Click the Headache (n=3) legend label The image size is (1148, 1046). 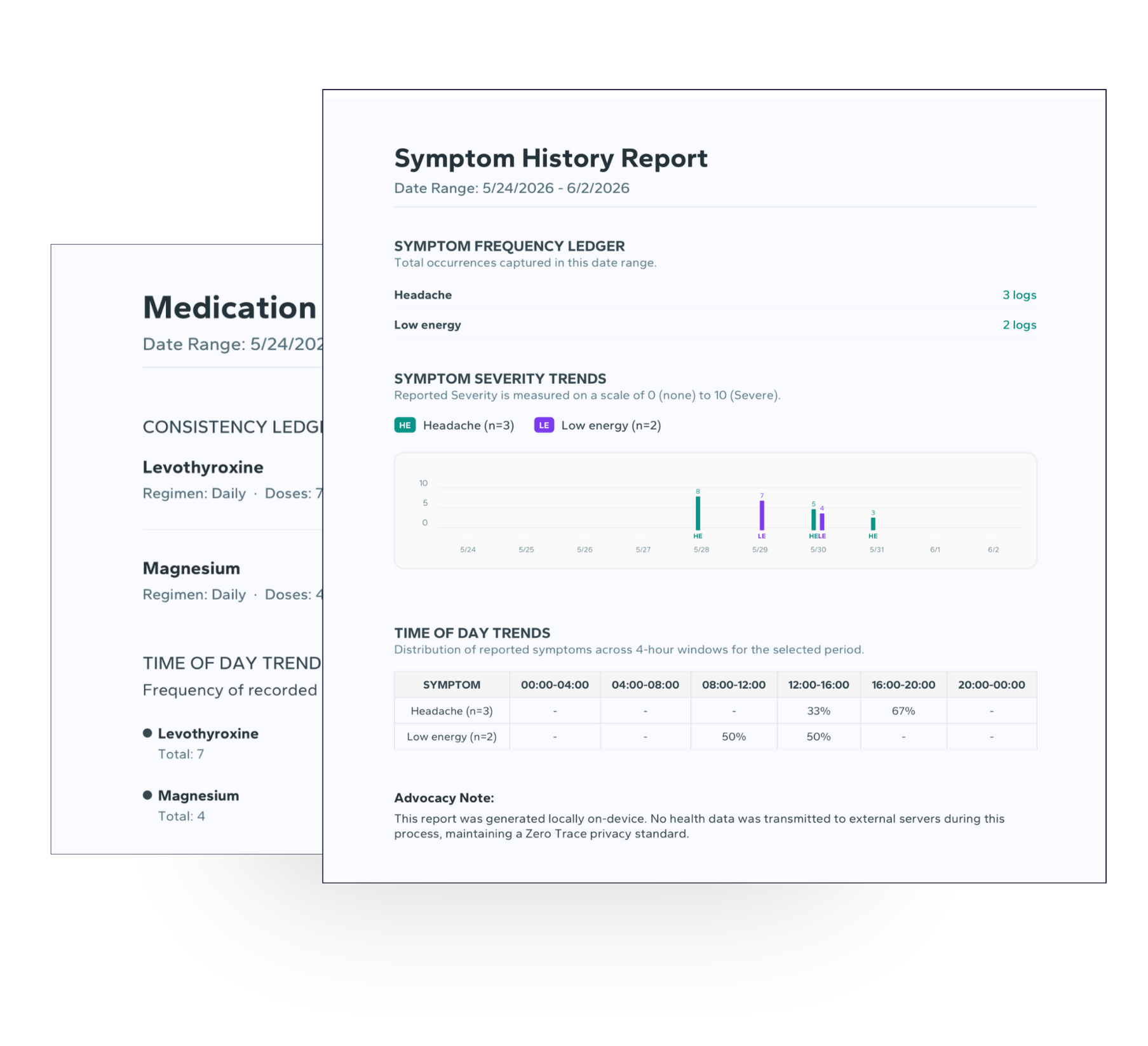pos(468,425)
